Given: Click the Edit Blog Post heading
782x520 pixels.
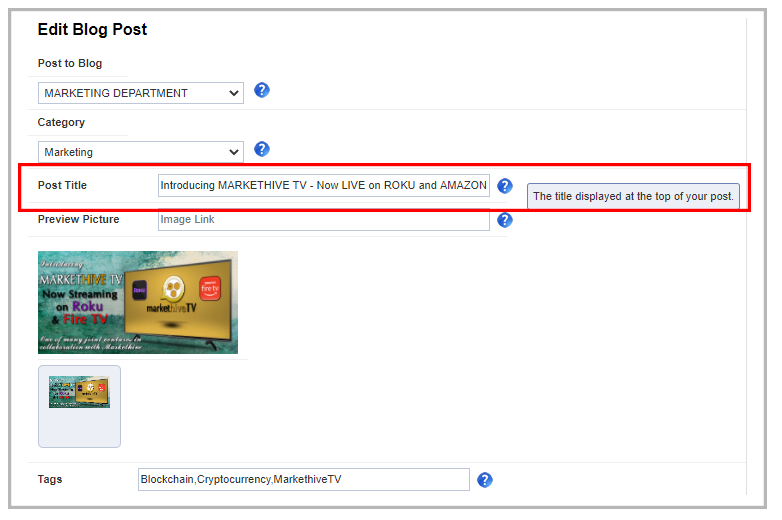Looking at the screenshot, I should 92,29.
